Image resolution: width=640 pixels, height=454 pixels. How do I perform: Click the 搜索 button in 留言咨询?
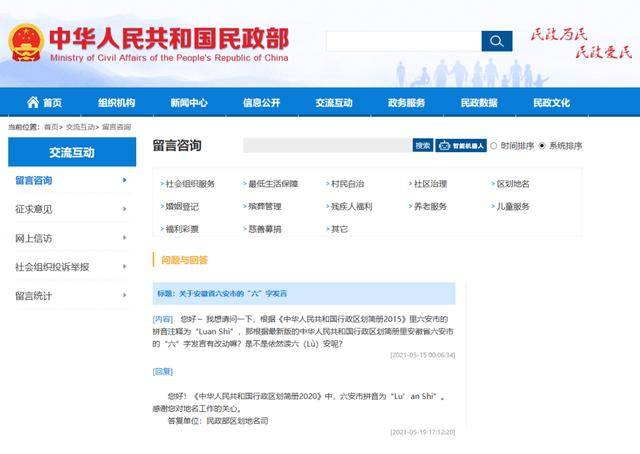pyautogui.click(x=423, y=145)
